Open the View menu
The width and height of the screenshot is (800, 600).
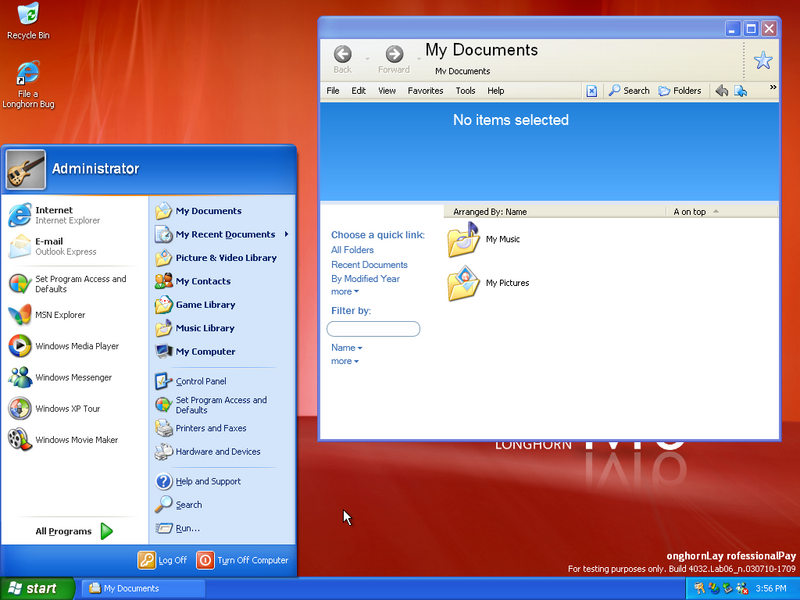[x=386, y=90]
